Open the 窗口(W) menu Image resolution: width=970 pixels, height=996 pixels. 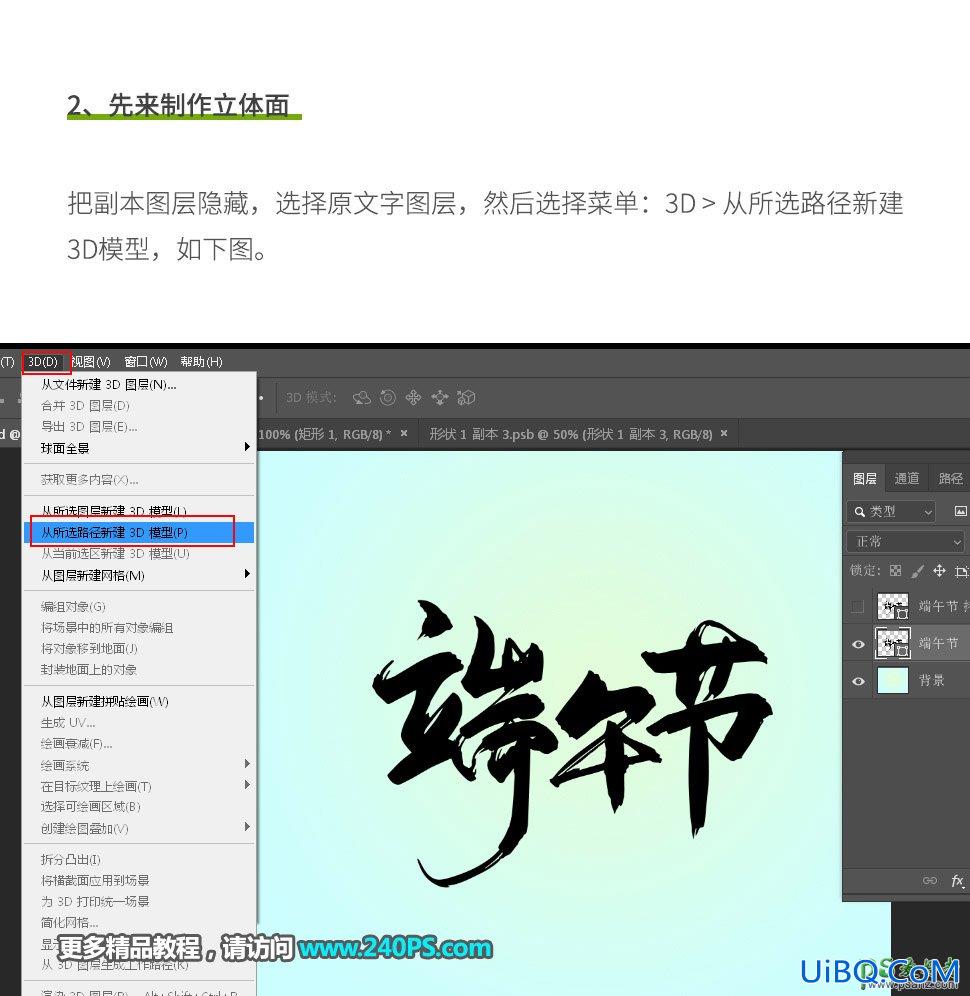(146, 361)
